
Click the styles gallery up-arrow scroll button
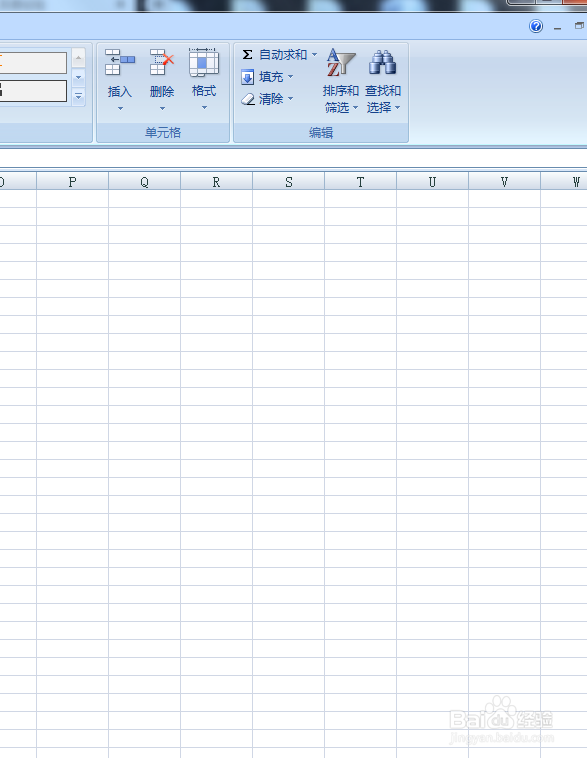coord(78,58)
